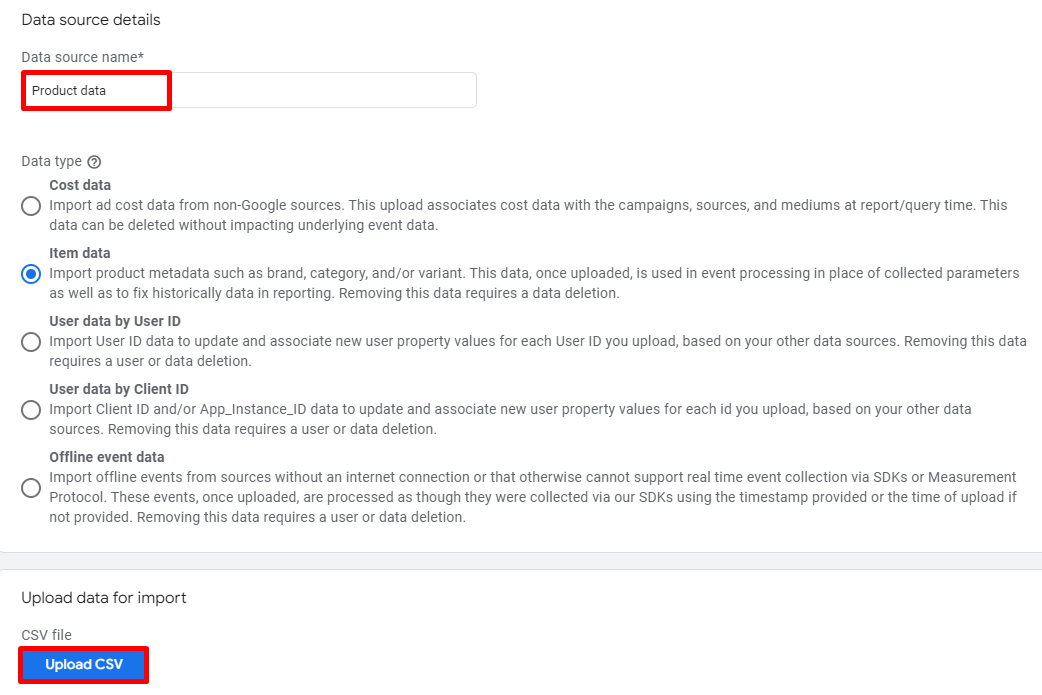This screenshot has width=1042, height=695.
Task: Click the Data source details heading
Action: coord(90,19)
